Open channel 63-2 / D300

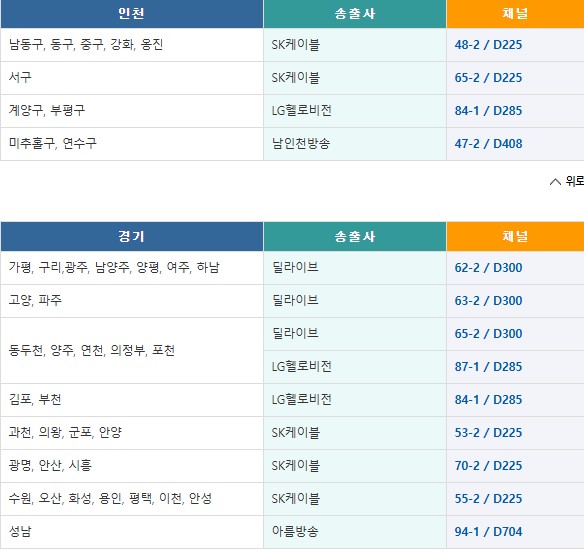point(488,301)
